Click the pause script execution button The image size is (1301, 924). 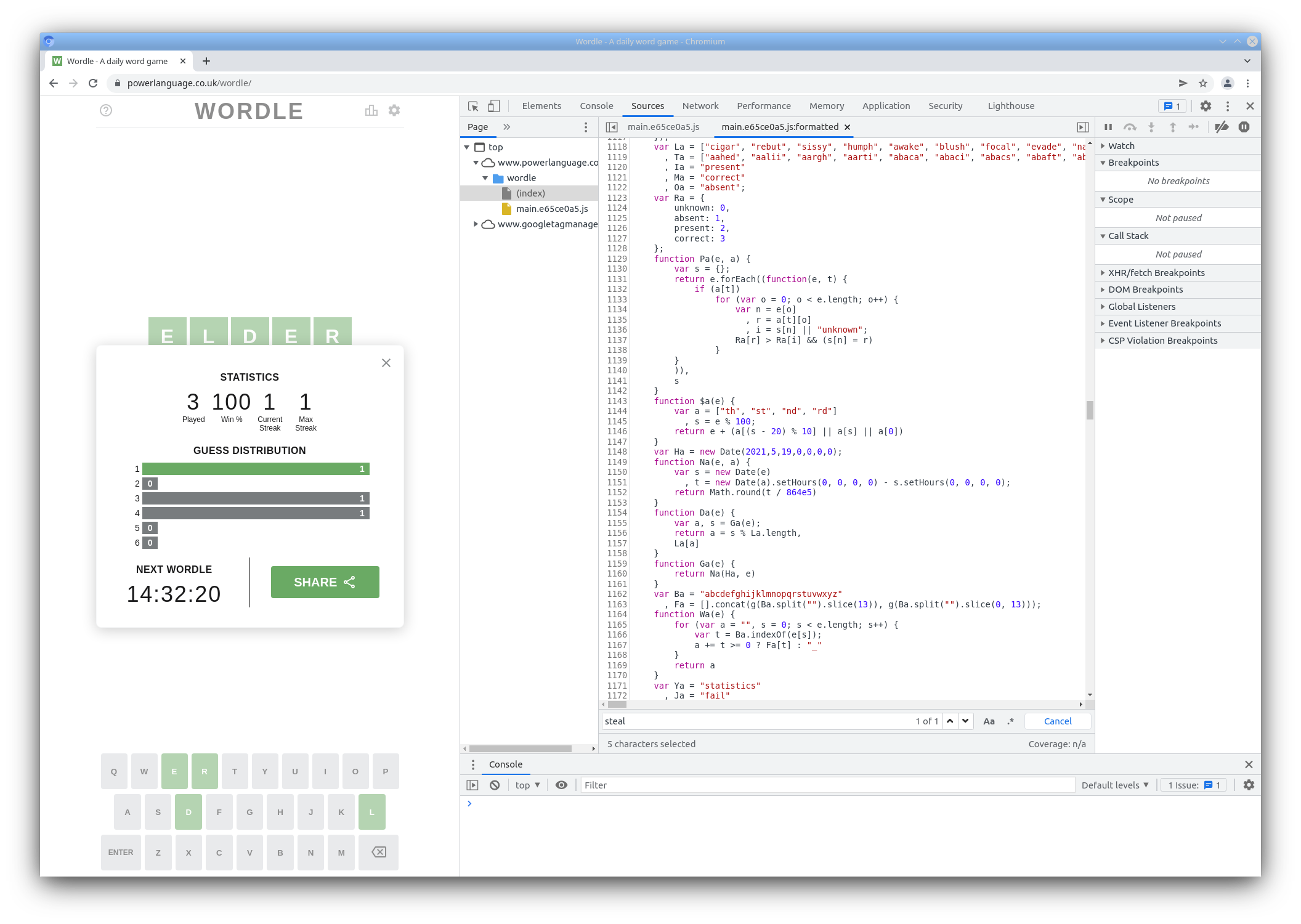[1108, 127]
